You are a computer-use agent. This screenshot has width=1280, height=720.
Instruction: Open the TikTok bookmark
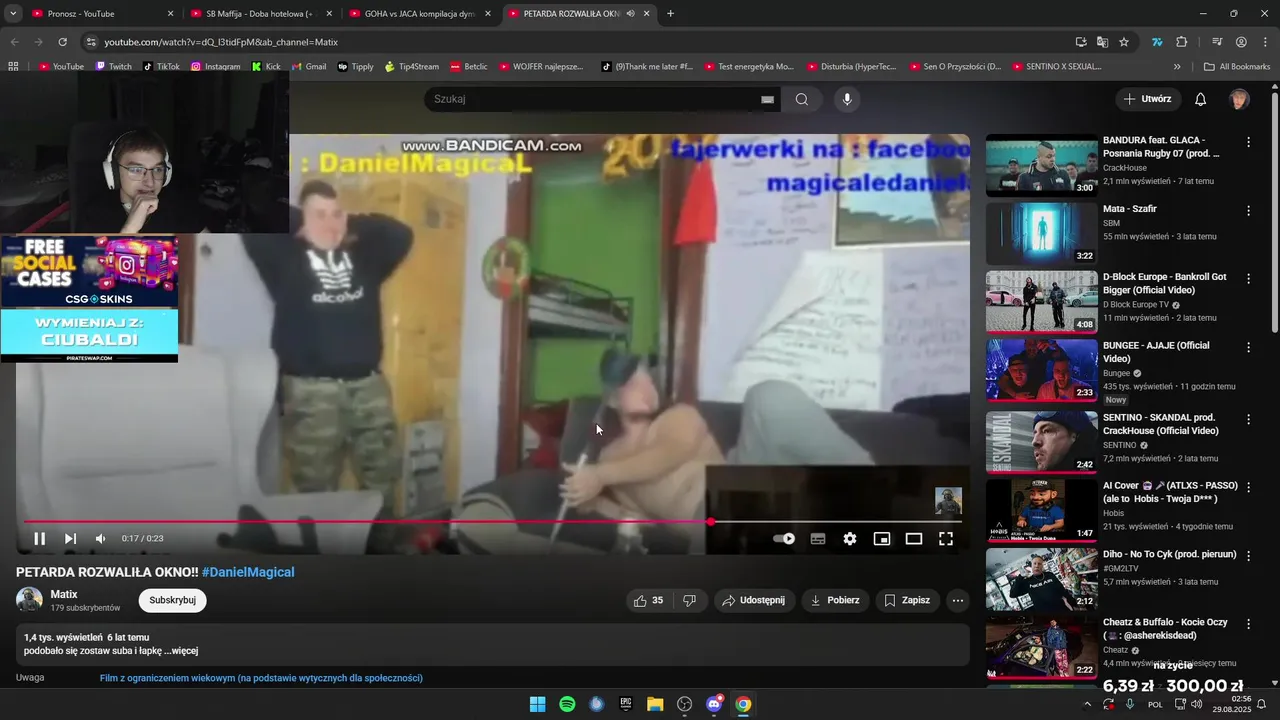click(161, 67)
